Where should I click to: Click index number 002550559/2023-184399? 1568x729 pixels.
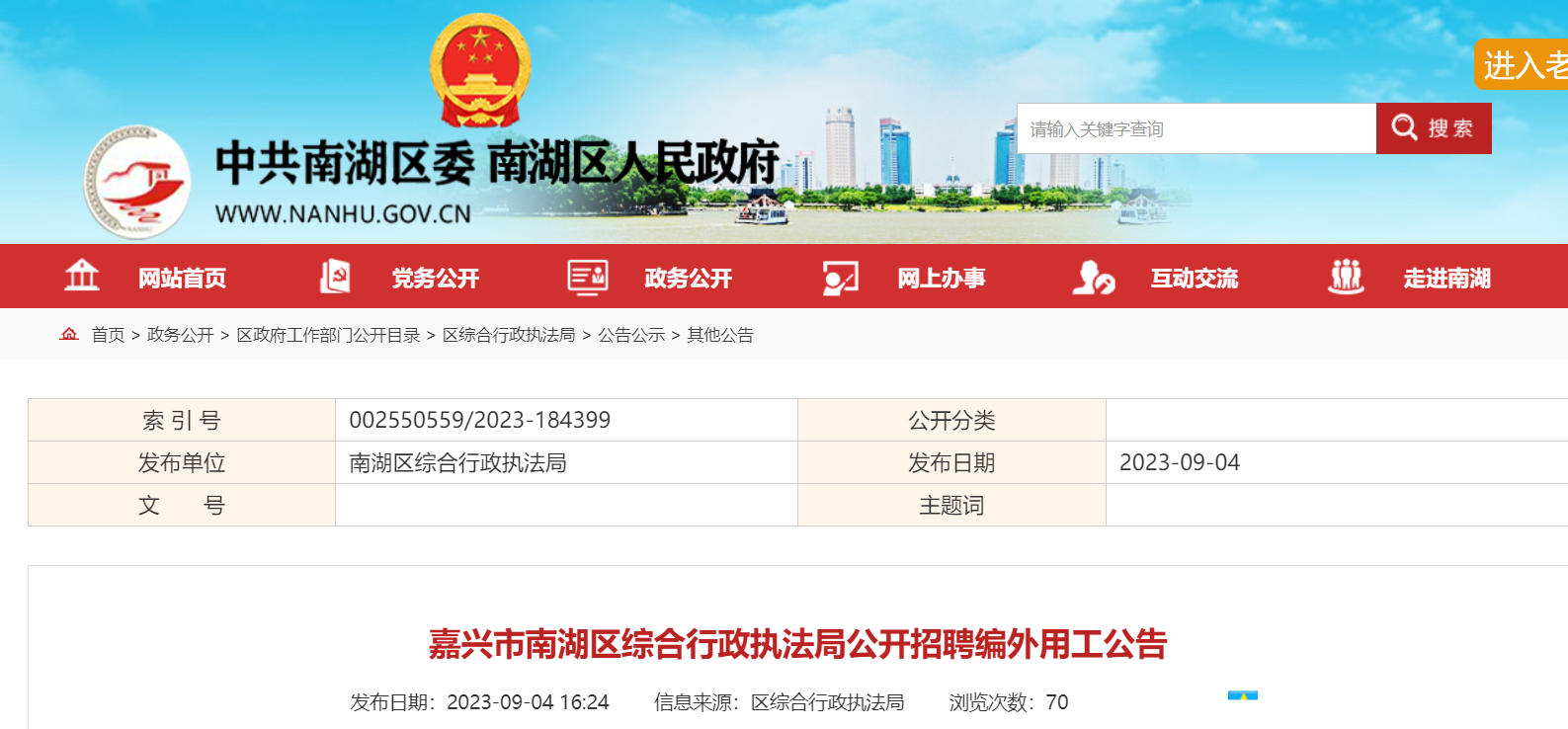[480, 420]
